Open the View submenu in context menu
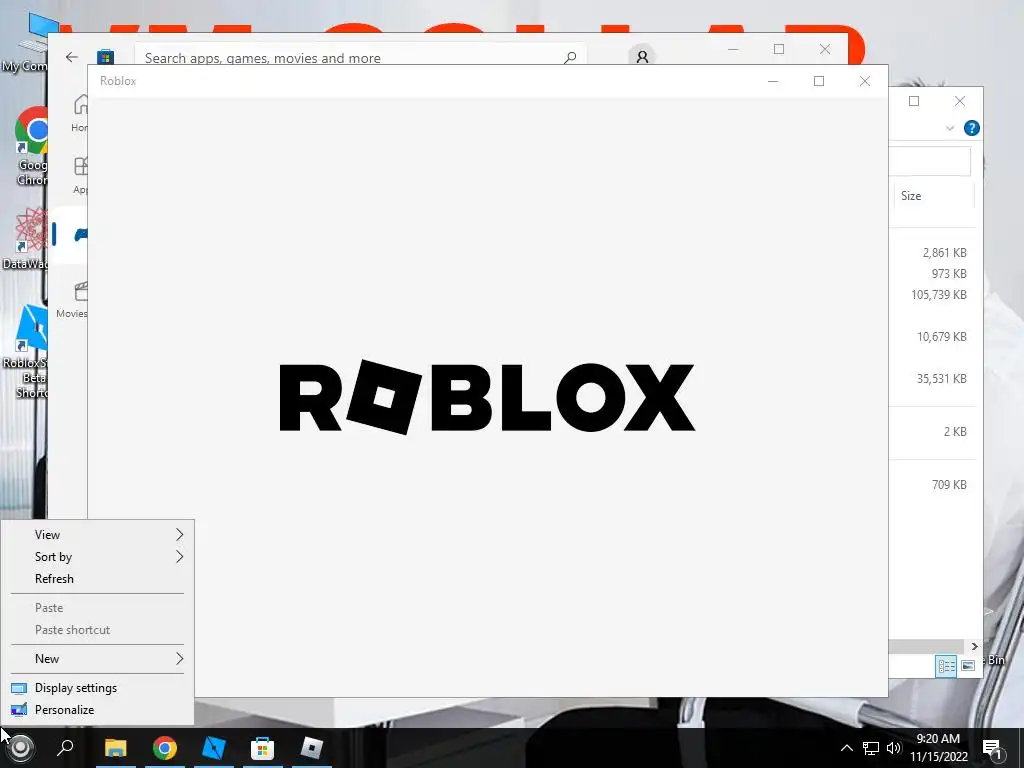 pyautogui.click(x=98, y=535)
